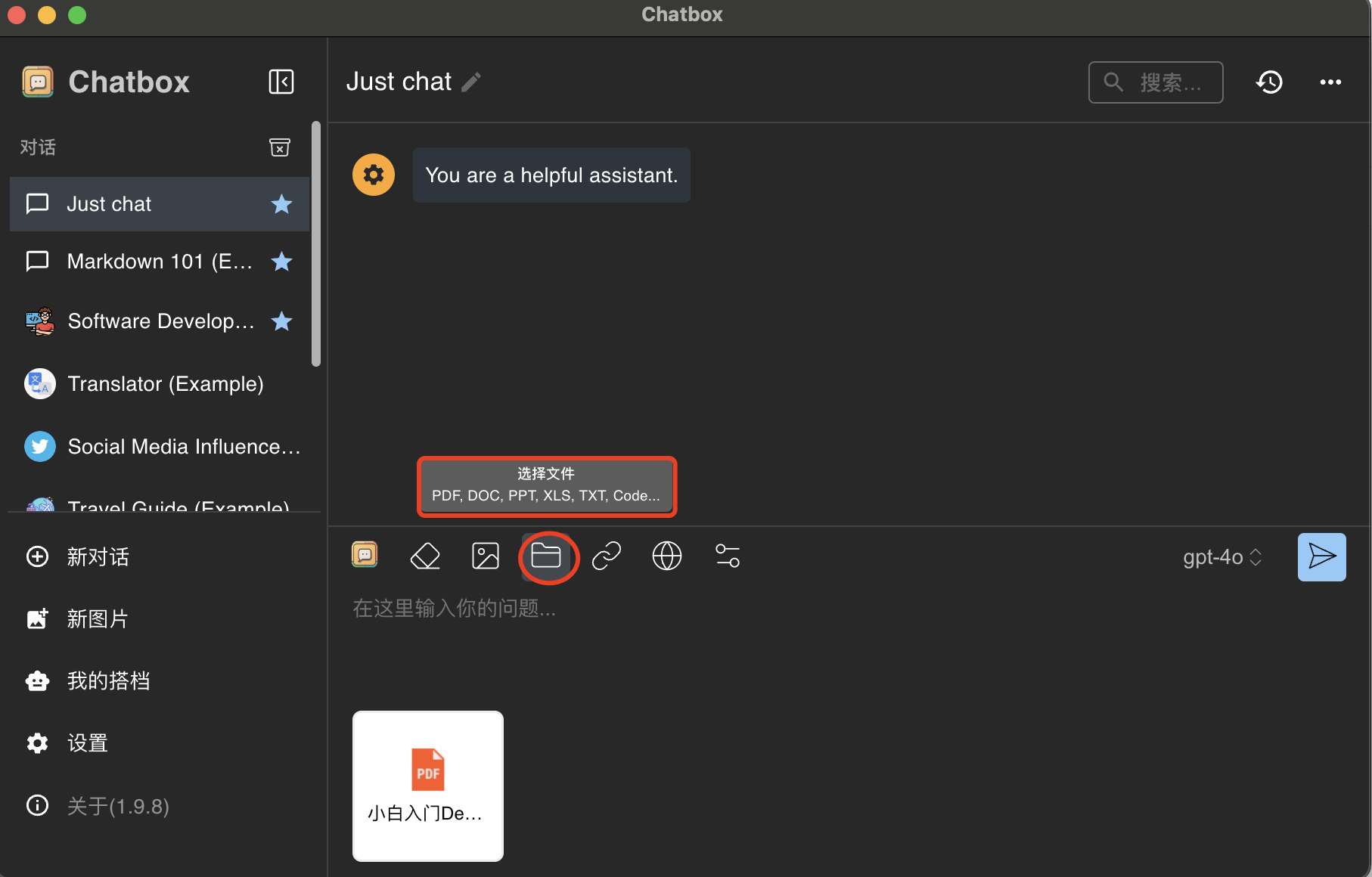
Task: Open 设置 settings
Action: tap(160, 743)
